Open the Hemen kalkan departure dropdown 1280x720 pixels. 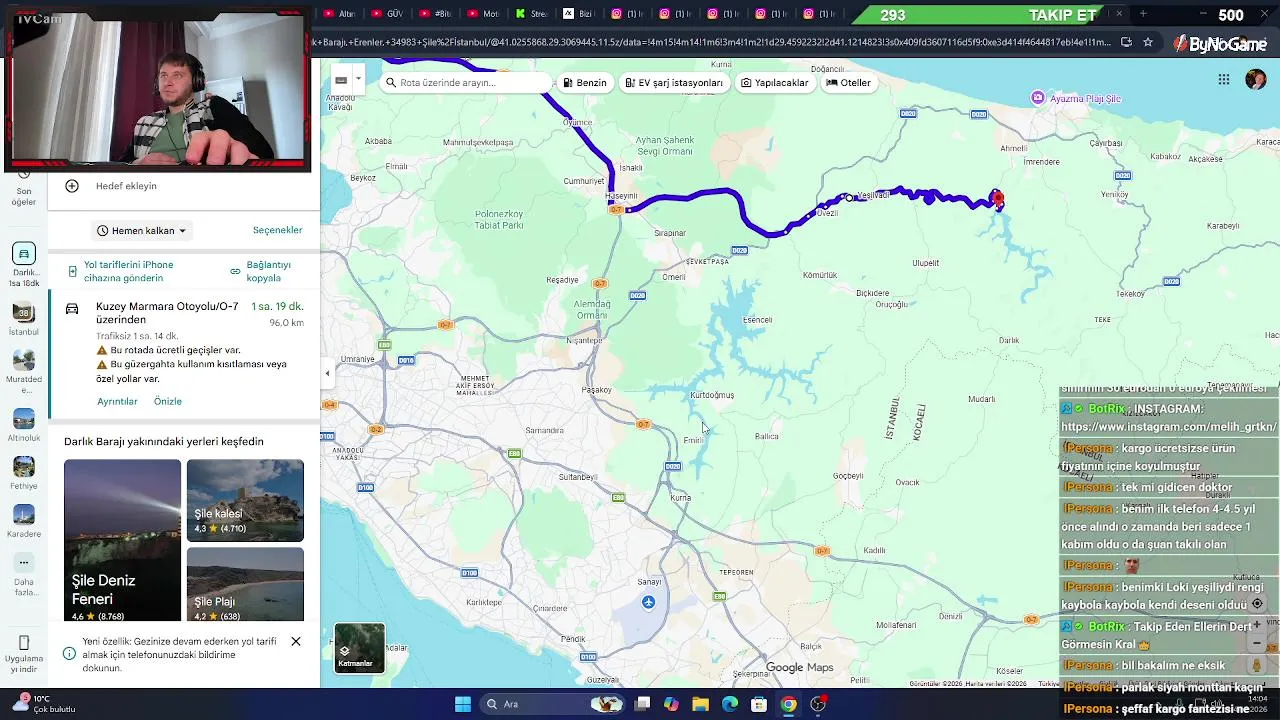pyautogui.click(x=142, y=231)
